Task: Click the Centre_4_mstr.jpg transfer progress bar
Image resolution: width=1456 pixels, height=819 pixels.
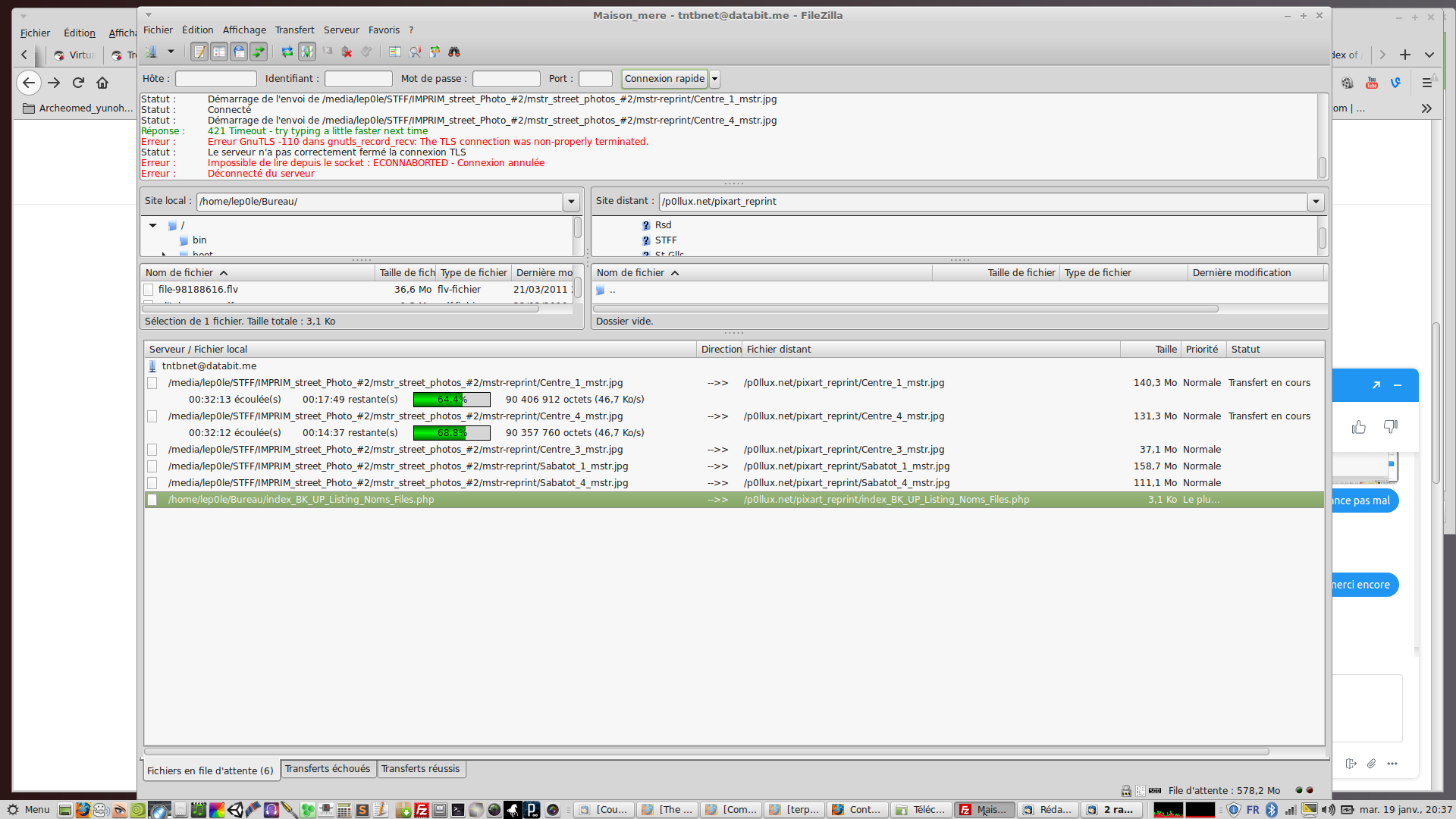Action: (x=451, y=433)
